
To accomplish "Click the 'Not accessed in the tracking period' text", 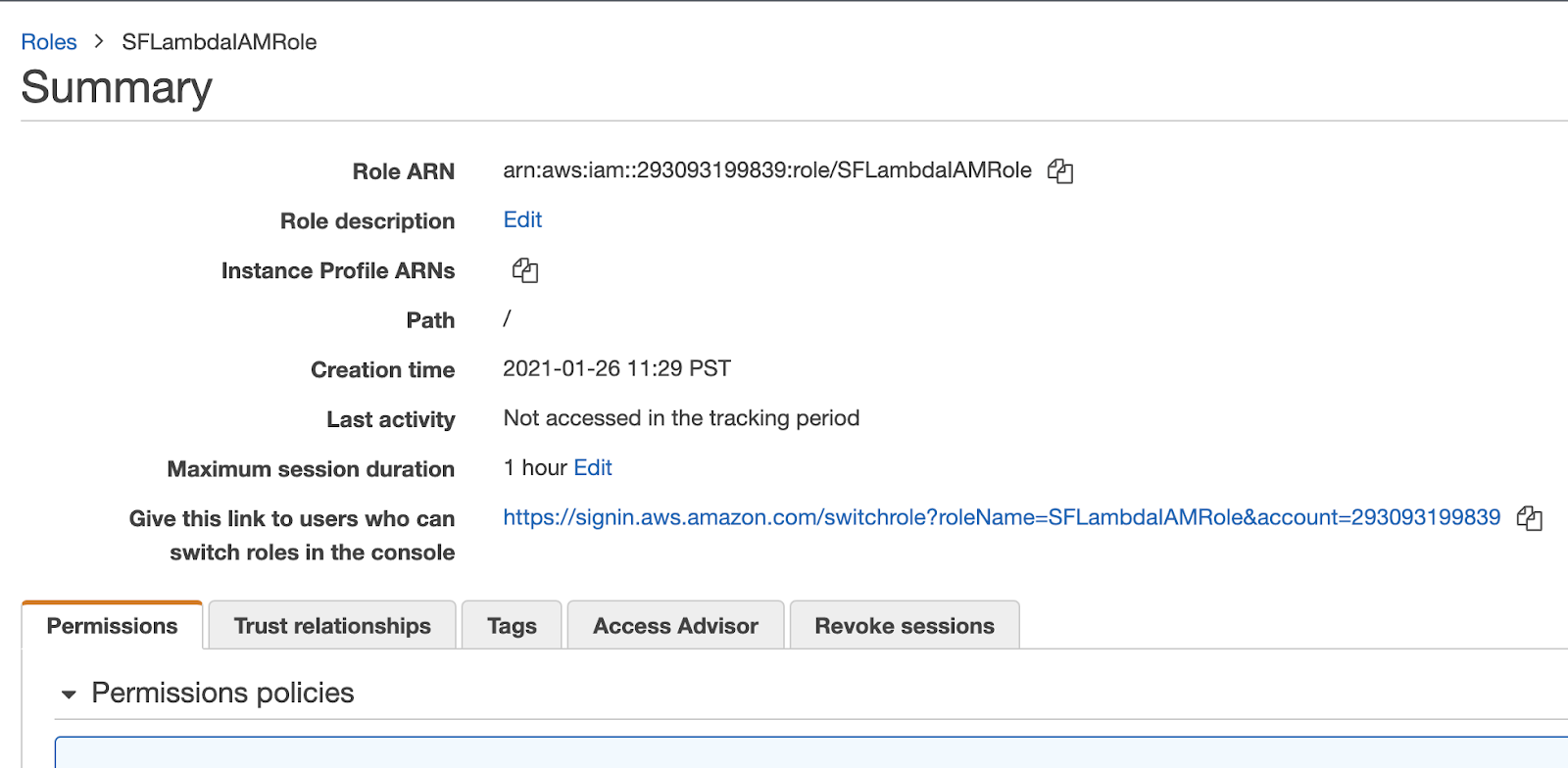I will (681, 418).
